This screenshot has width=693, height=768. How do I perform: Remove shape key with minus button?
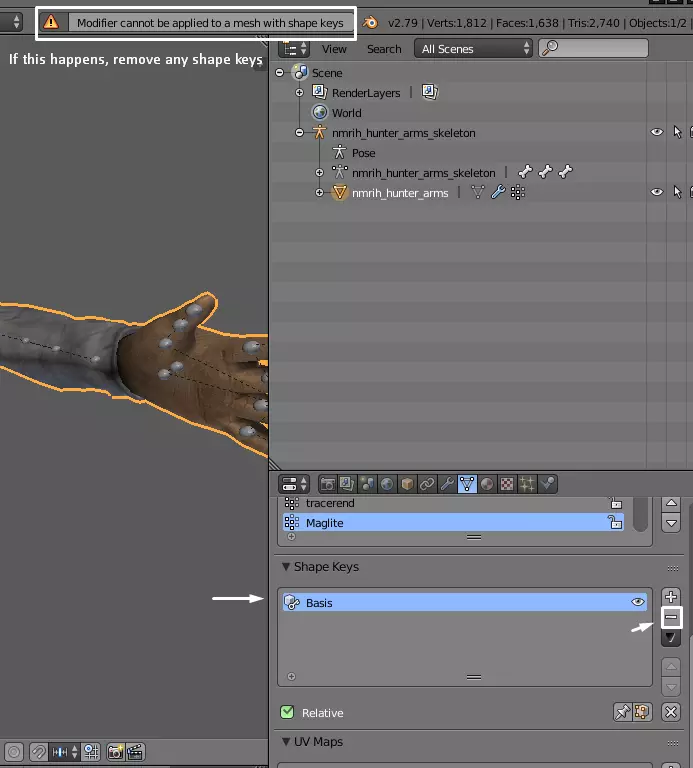pos(672,618)
